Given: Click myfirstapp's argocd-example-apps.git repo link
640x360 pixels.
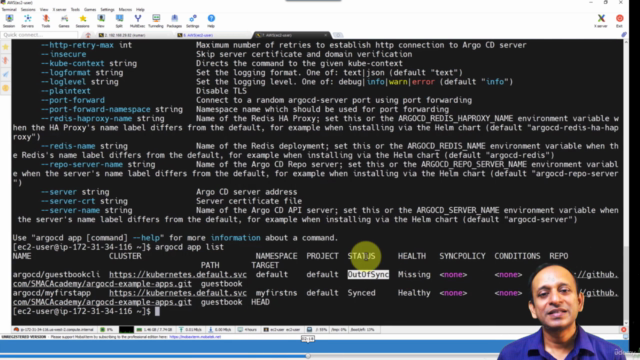Looking at the screenshot, I should click(x=102, y=302).
